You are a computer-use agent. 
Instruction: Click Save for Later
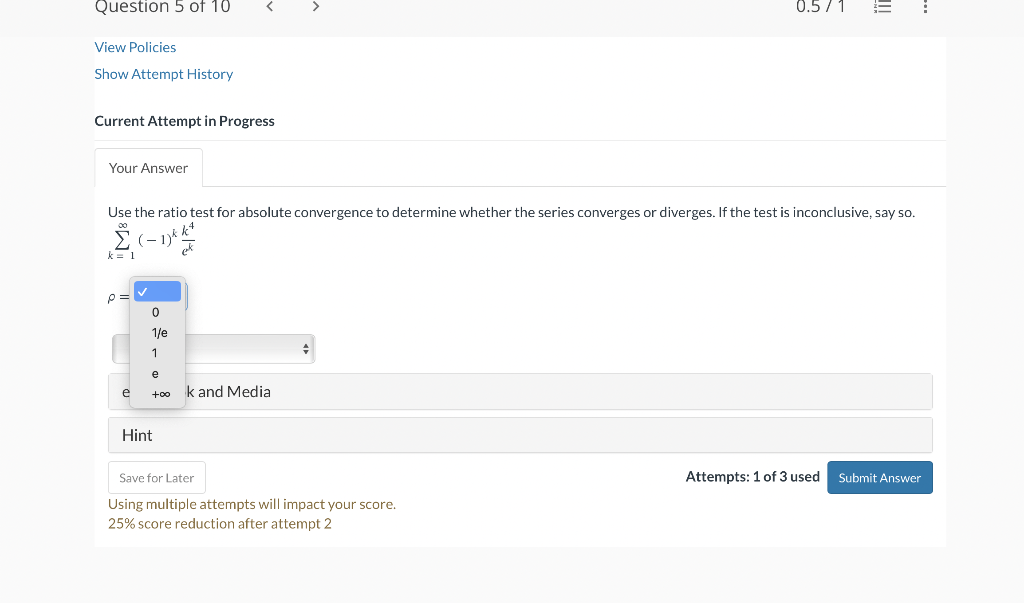click(x=156, y=477)
